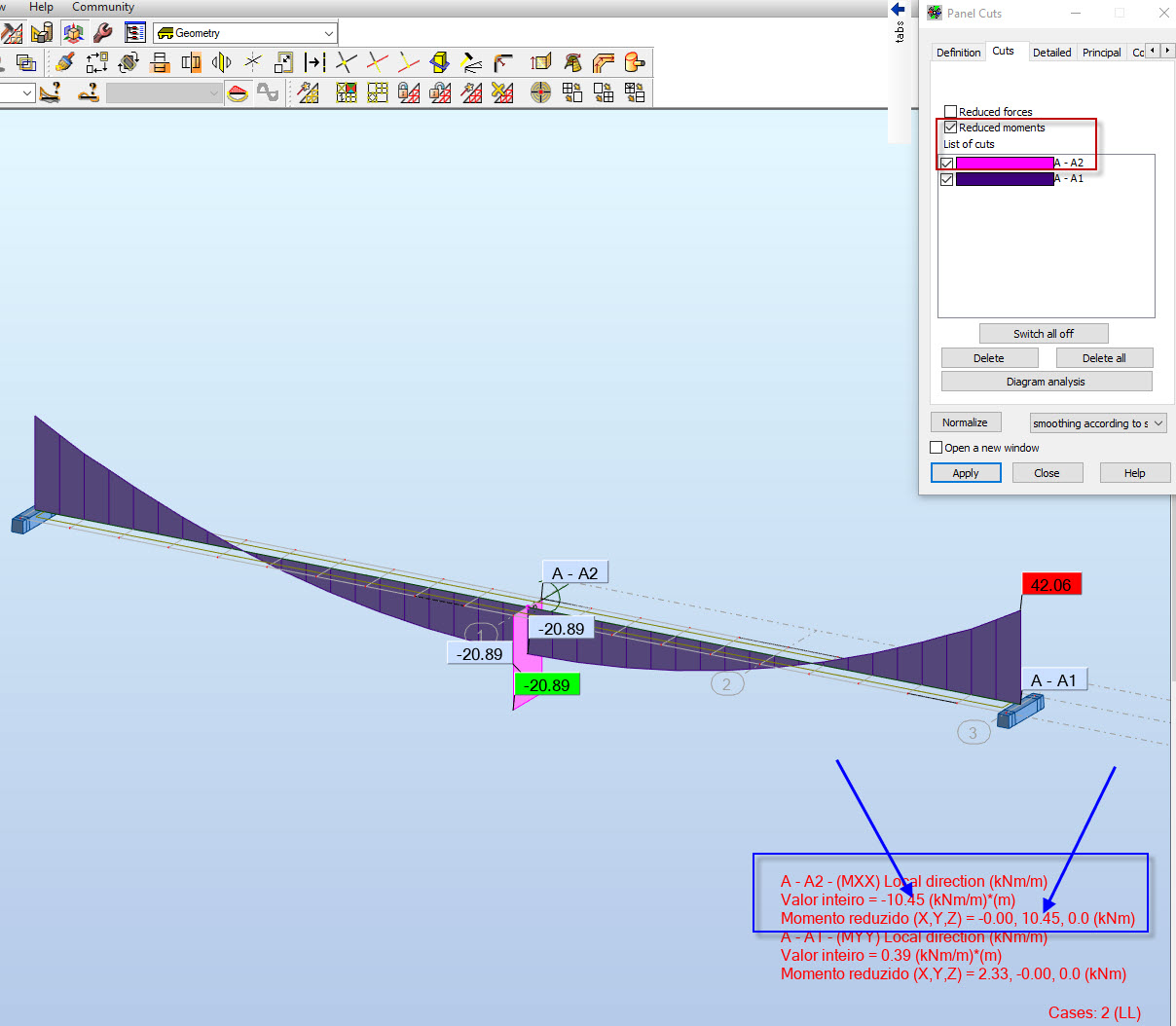The width and height of the screenshot is (1176, 1026).
Task: Click the mesh generation wand icon
Action: pos(309,92)
